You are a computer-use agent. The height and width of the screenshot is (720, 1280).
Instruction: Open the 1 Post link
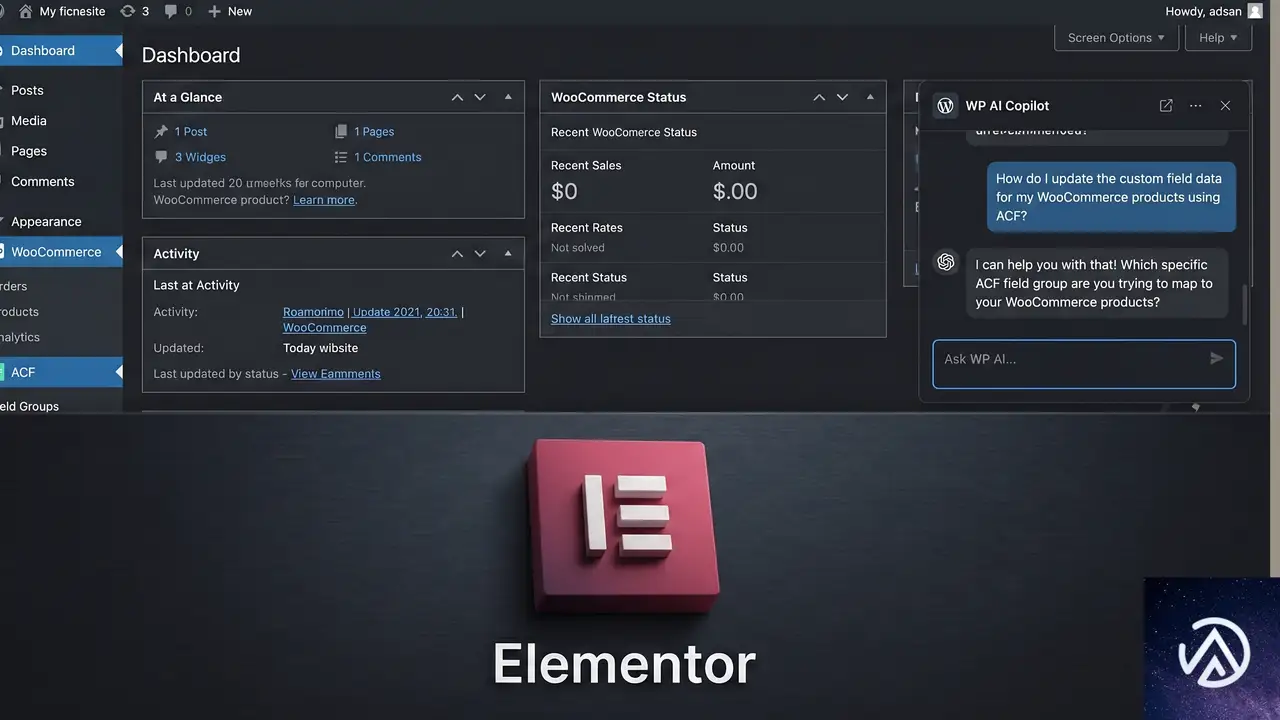(x=191, y=131)
